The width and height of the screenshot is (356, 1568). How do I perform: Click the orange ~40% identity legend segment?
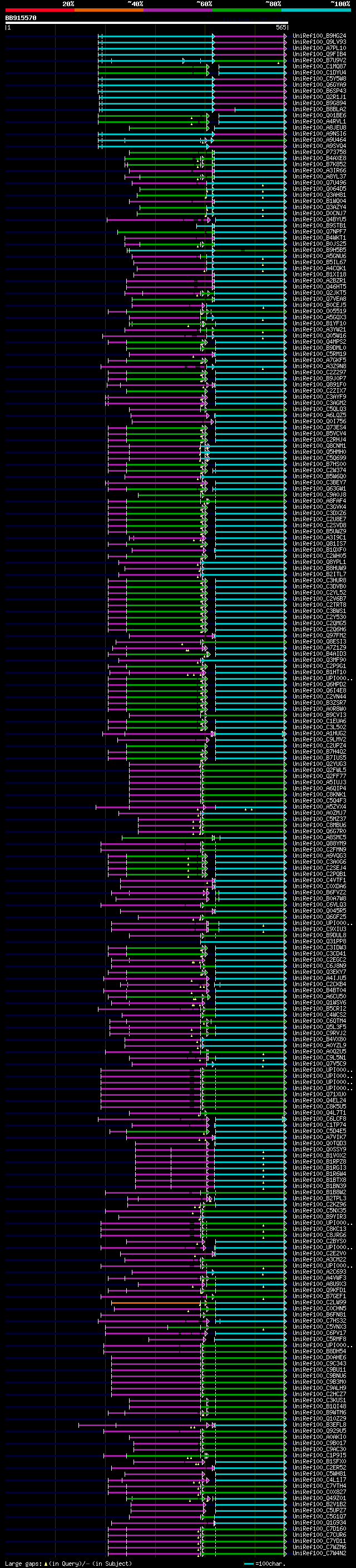(109, 10)
